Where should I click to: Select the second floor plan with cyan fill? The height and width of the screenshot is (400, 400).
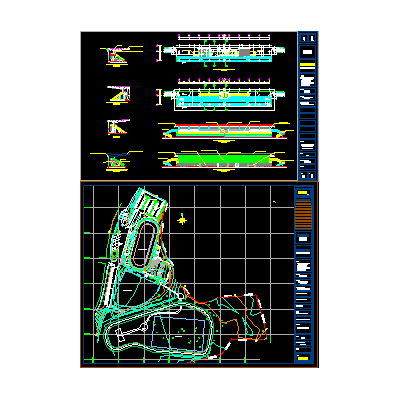click(223, 95)
